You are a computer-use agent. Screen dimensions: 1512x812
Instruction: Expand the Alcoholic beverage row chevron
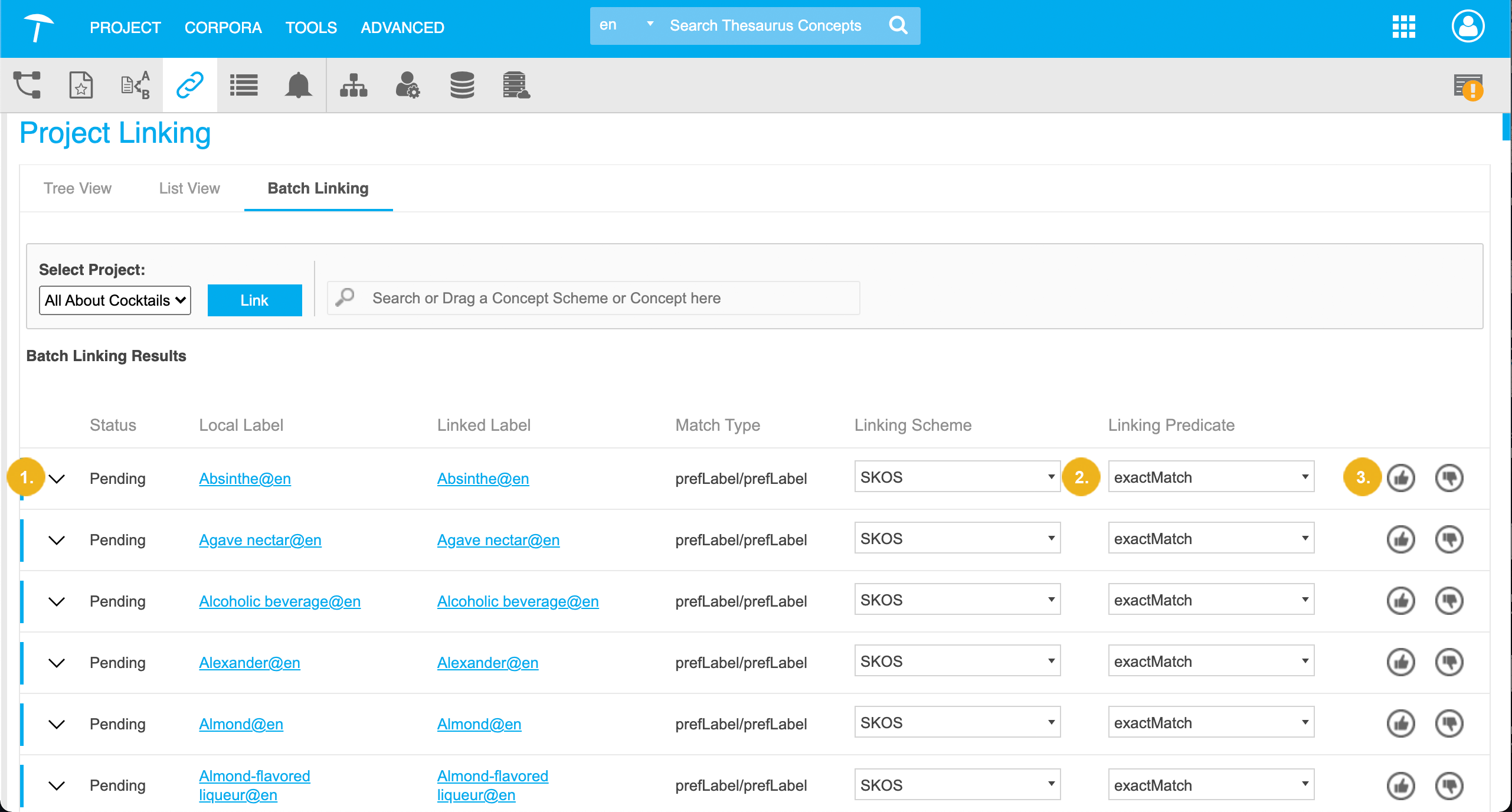tap(57, 601)
